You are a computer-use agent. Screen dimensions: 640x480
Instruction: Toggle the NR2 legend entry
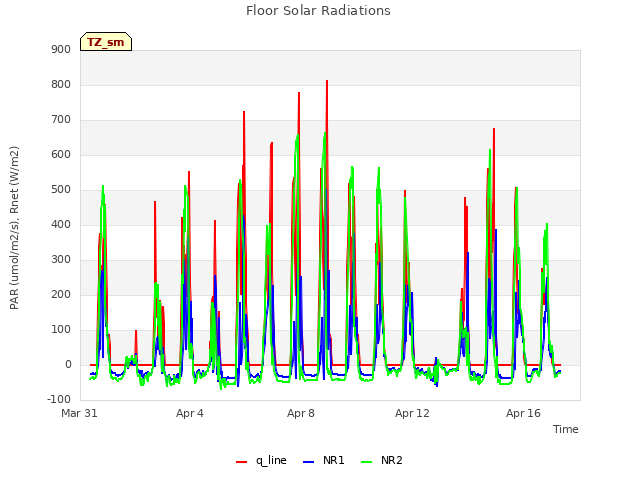tap(382, 460)
